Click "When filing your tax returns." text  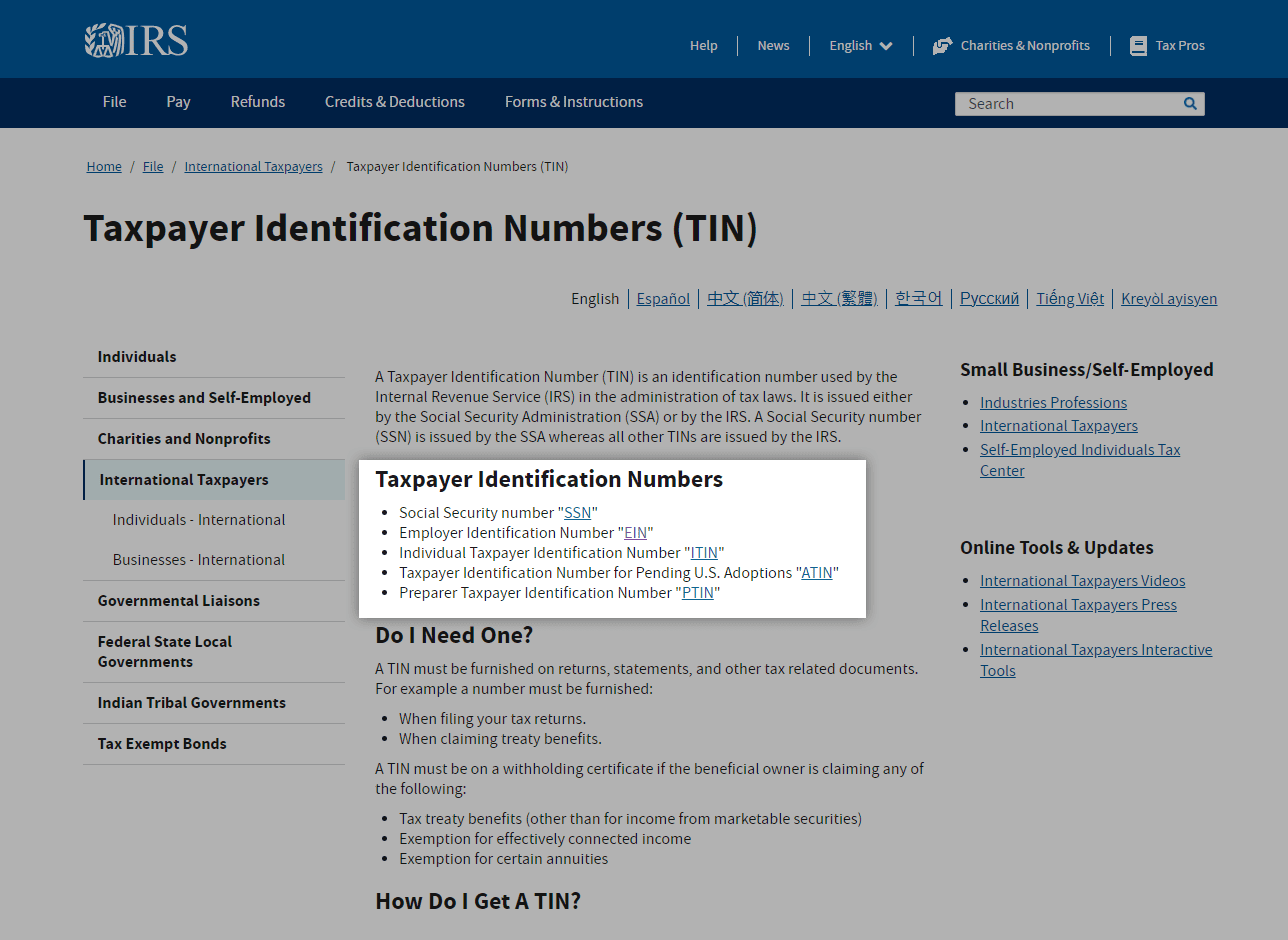click(493, 719)
